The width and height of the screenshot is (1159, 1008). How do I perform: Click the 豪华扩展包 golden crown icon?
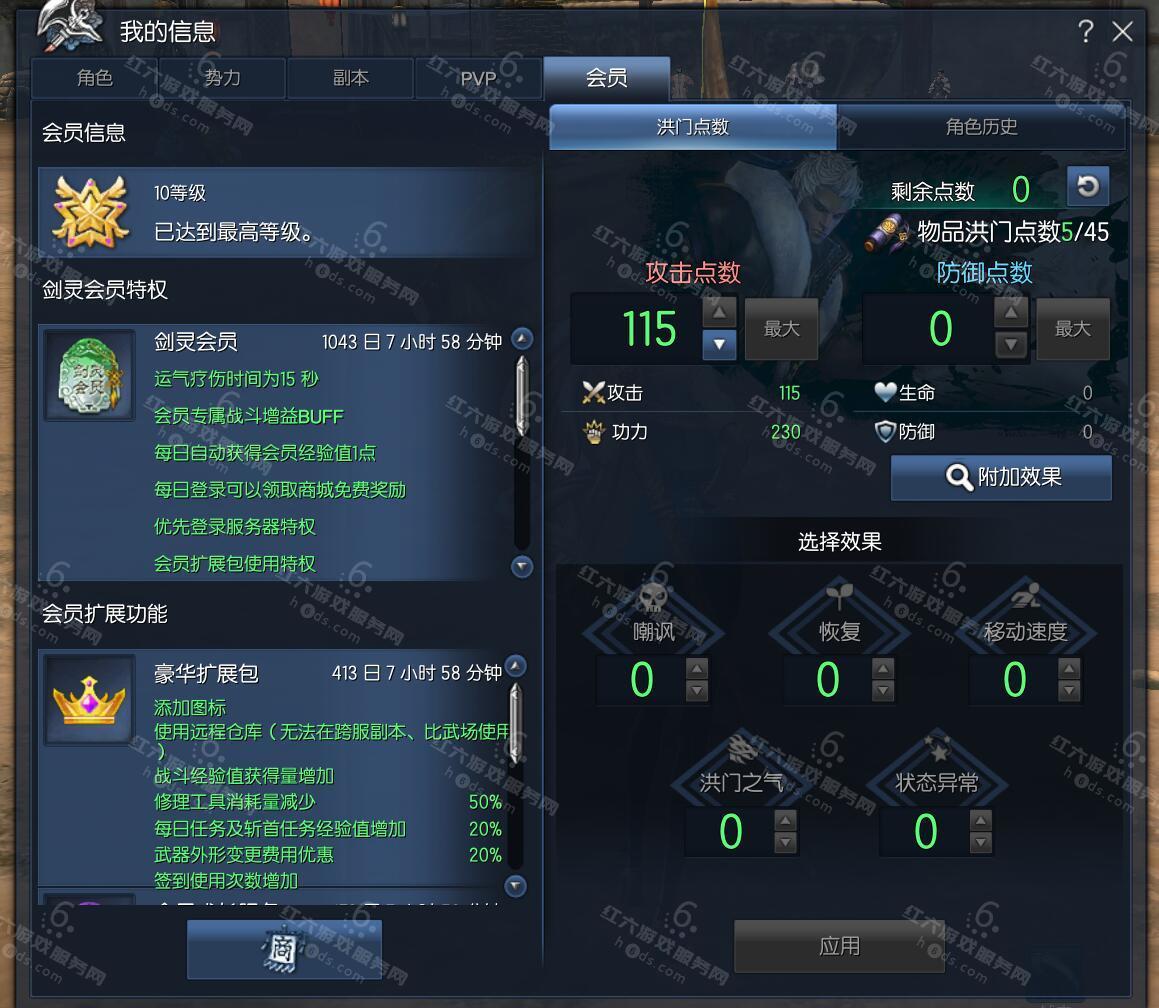click(x=89, y=699)
